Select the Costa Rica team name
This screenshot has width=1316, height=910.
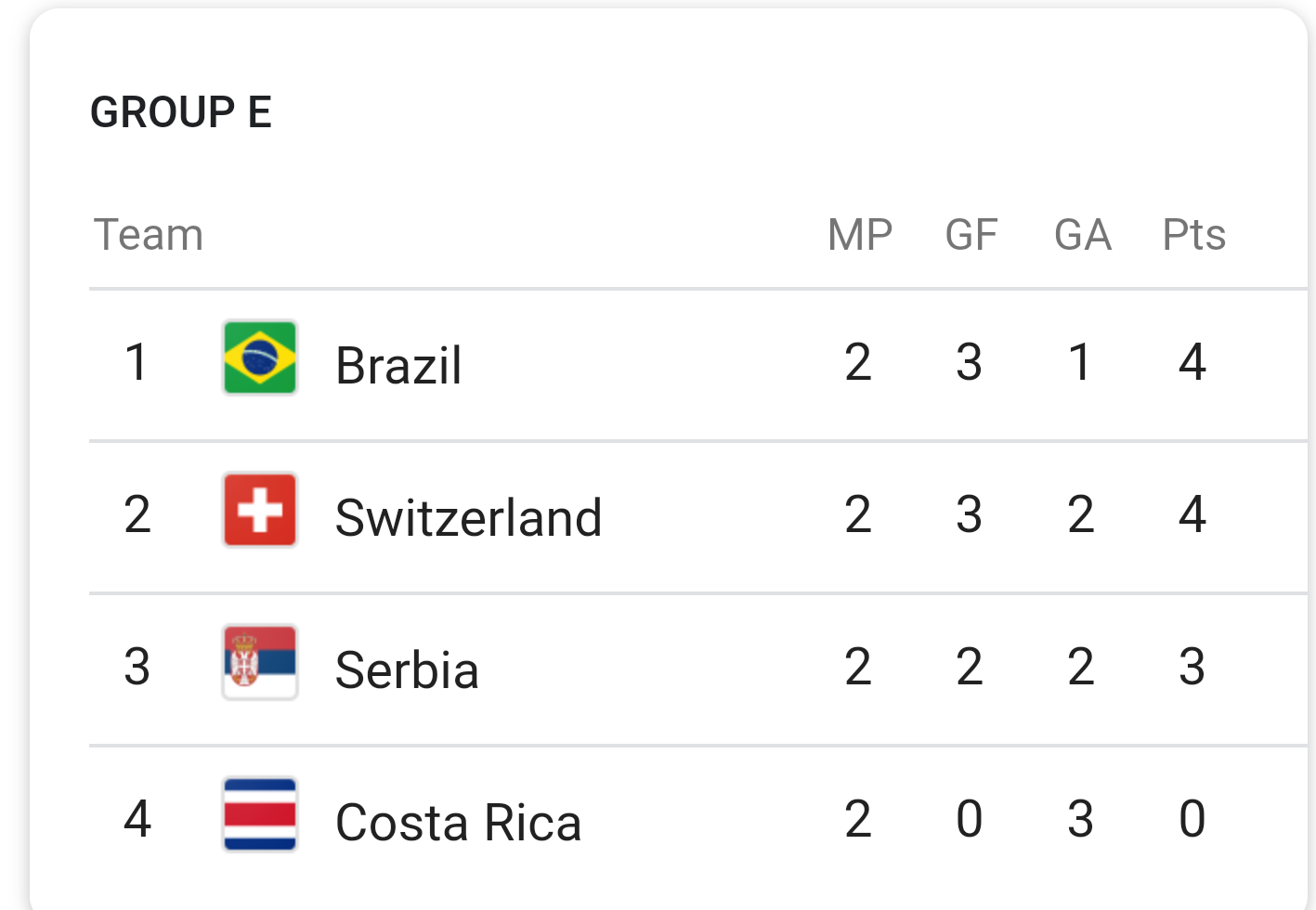click(459, 822)
